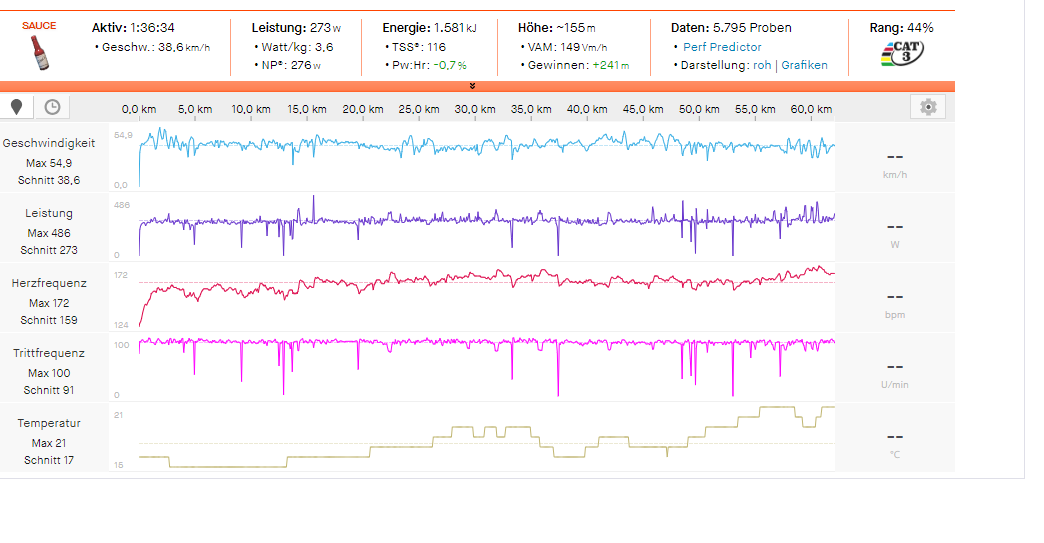The image size is (1044, 543).
Task: Click the Watt/kg: 3,6 value
Action: click(297, 47)
